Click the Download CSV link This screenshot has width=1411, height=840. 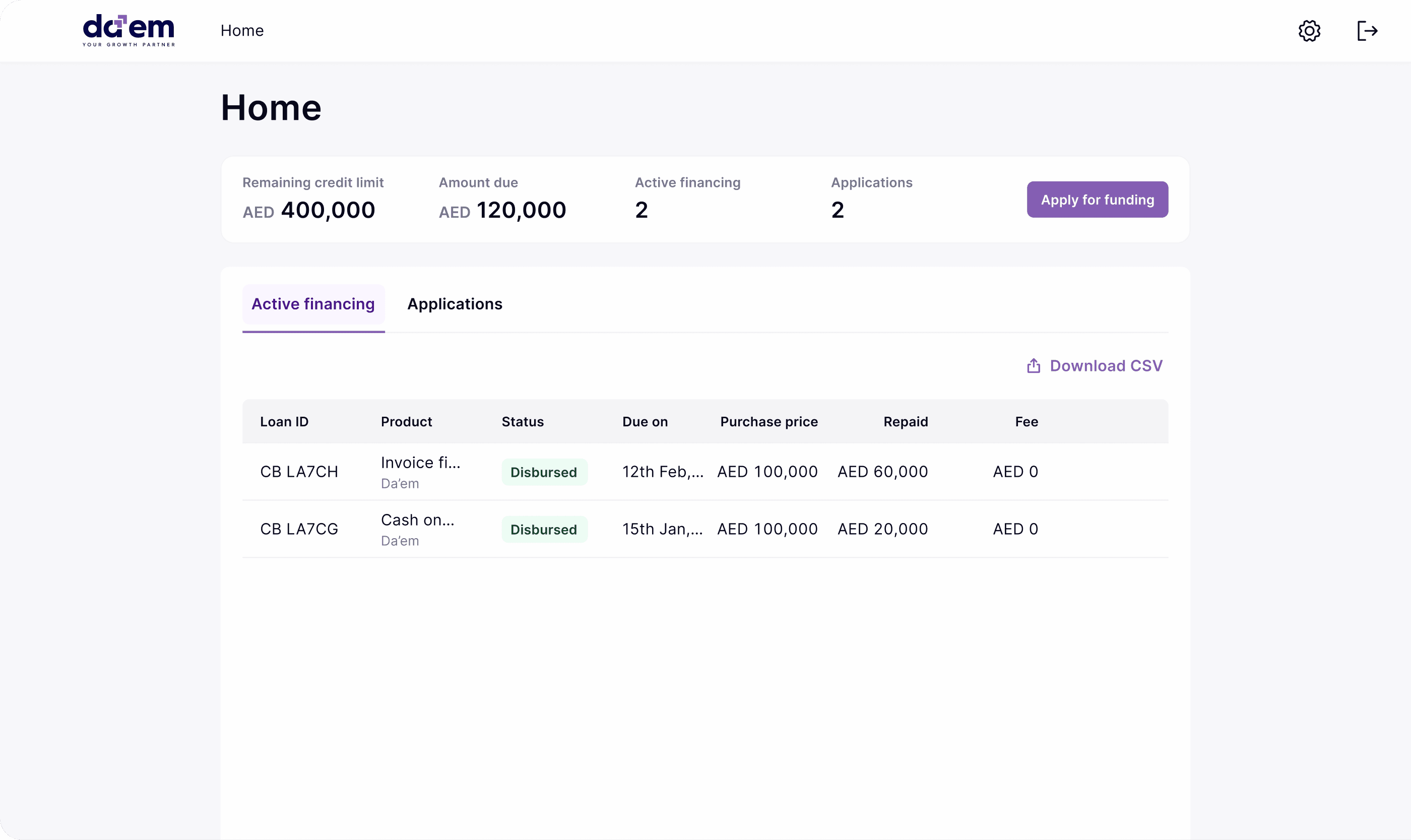(x=1106, y=366)
